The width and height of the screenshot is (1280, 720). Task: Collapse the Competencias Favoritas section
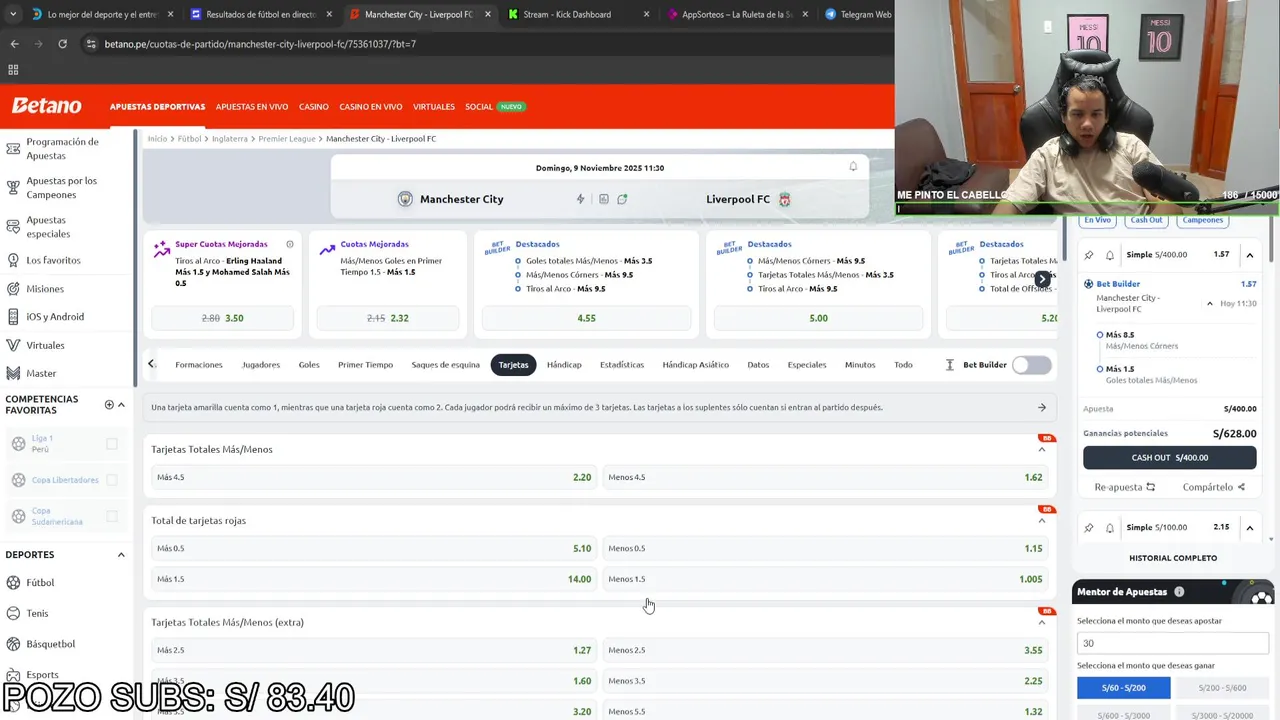tap(121, 405)
